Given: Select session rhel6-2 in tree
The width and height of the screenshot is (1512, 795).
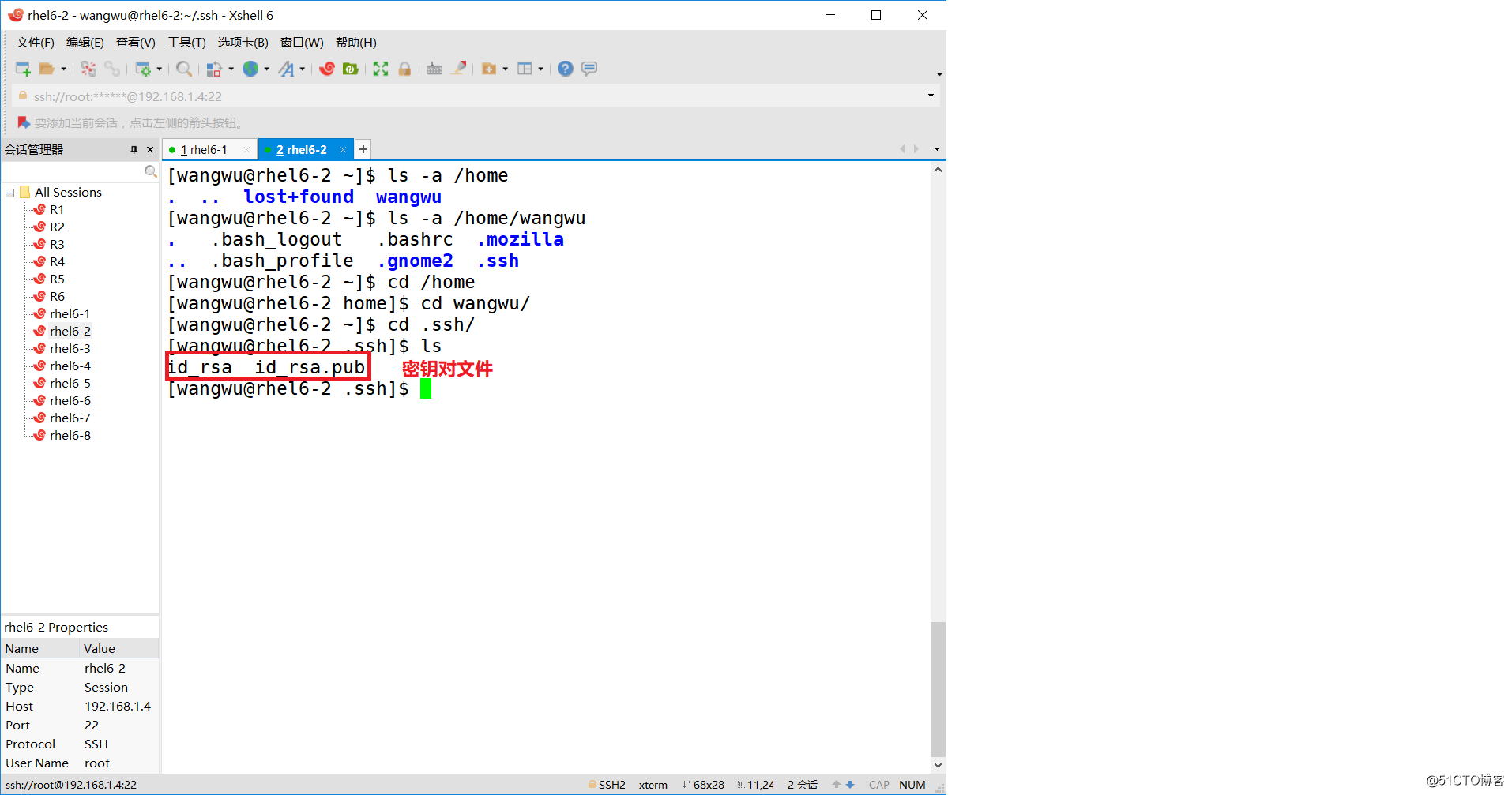Looking at the screenshot, I should click(x=70, y=332).
